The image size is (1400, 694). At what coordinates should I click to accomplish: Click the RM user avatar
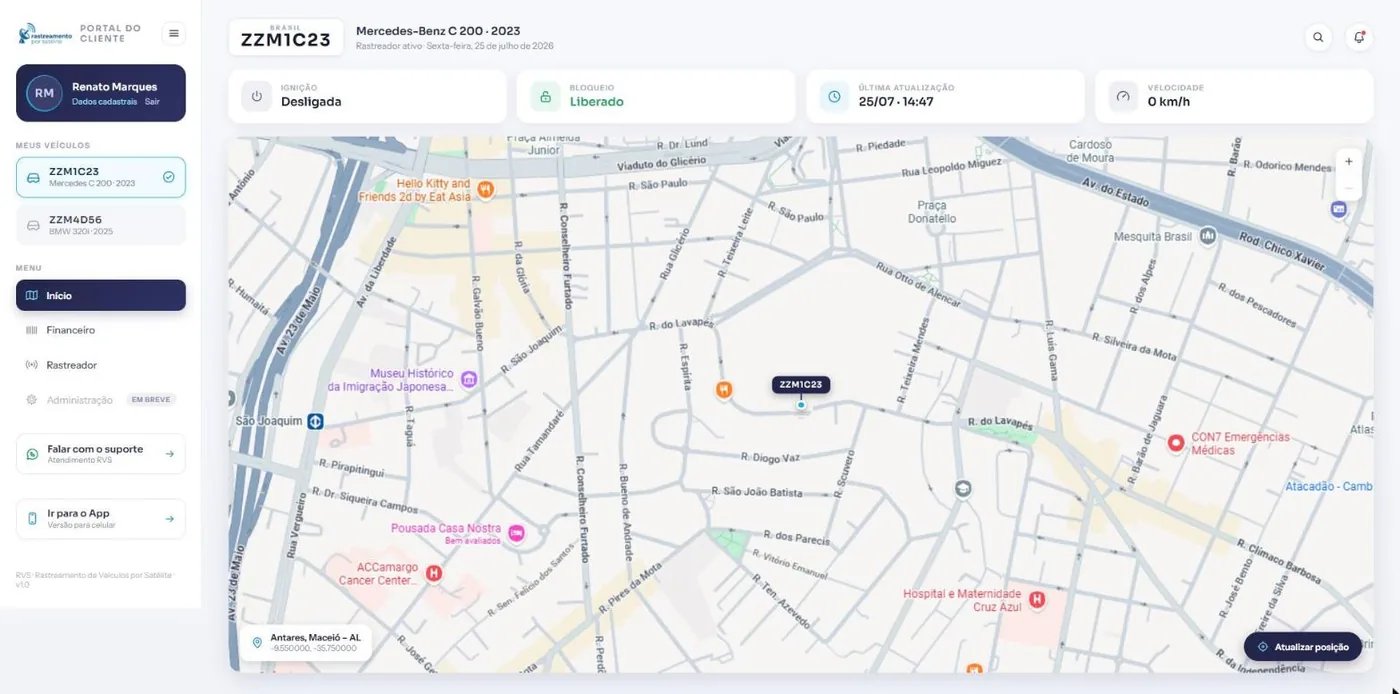tap(44, 93)
